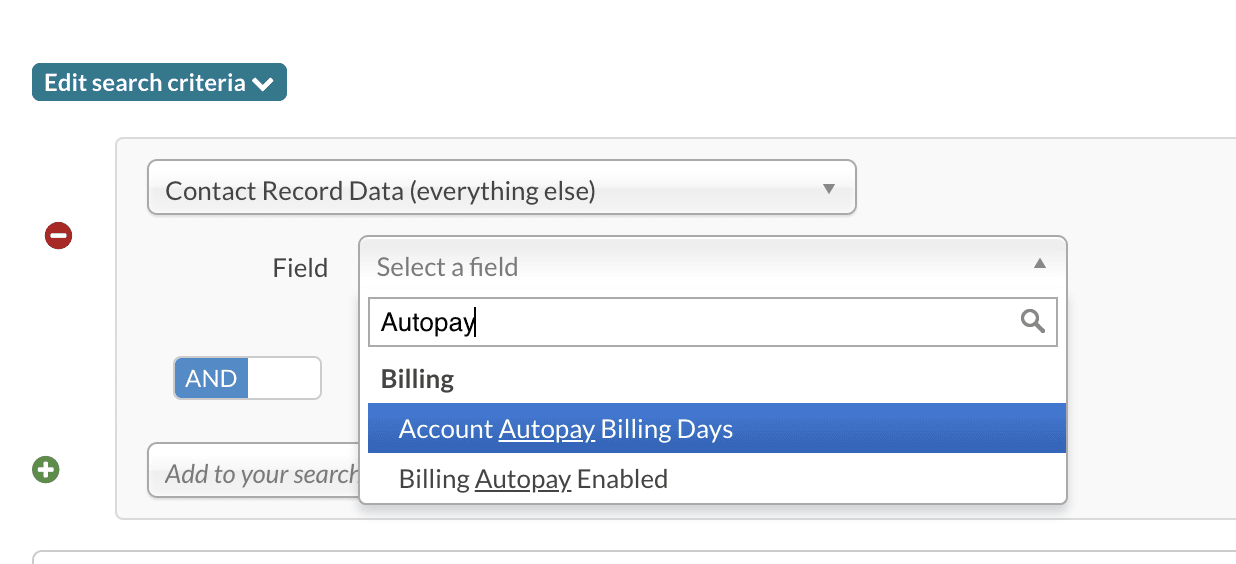Click the white empty half of AND toggle

tap(284, 379)
